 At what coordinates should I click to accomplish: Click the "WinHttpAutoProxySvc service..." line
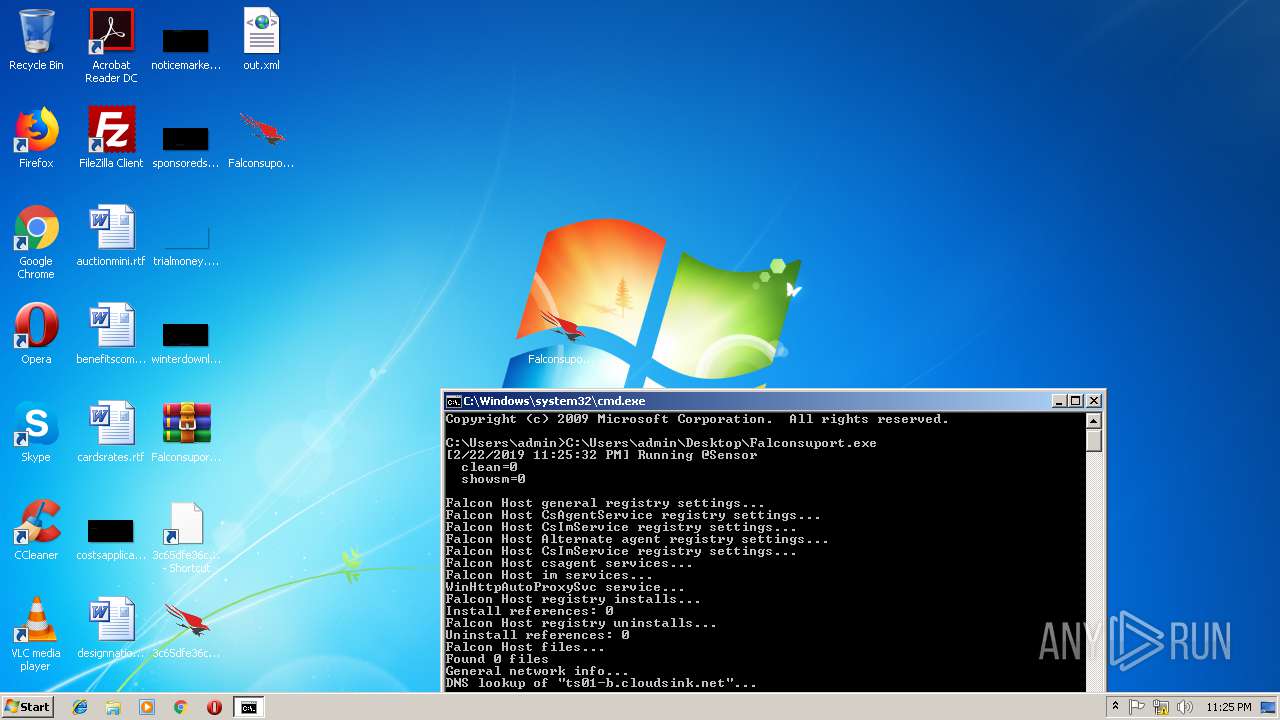click(565, 587)
